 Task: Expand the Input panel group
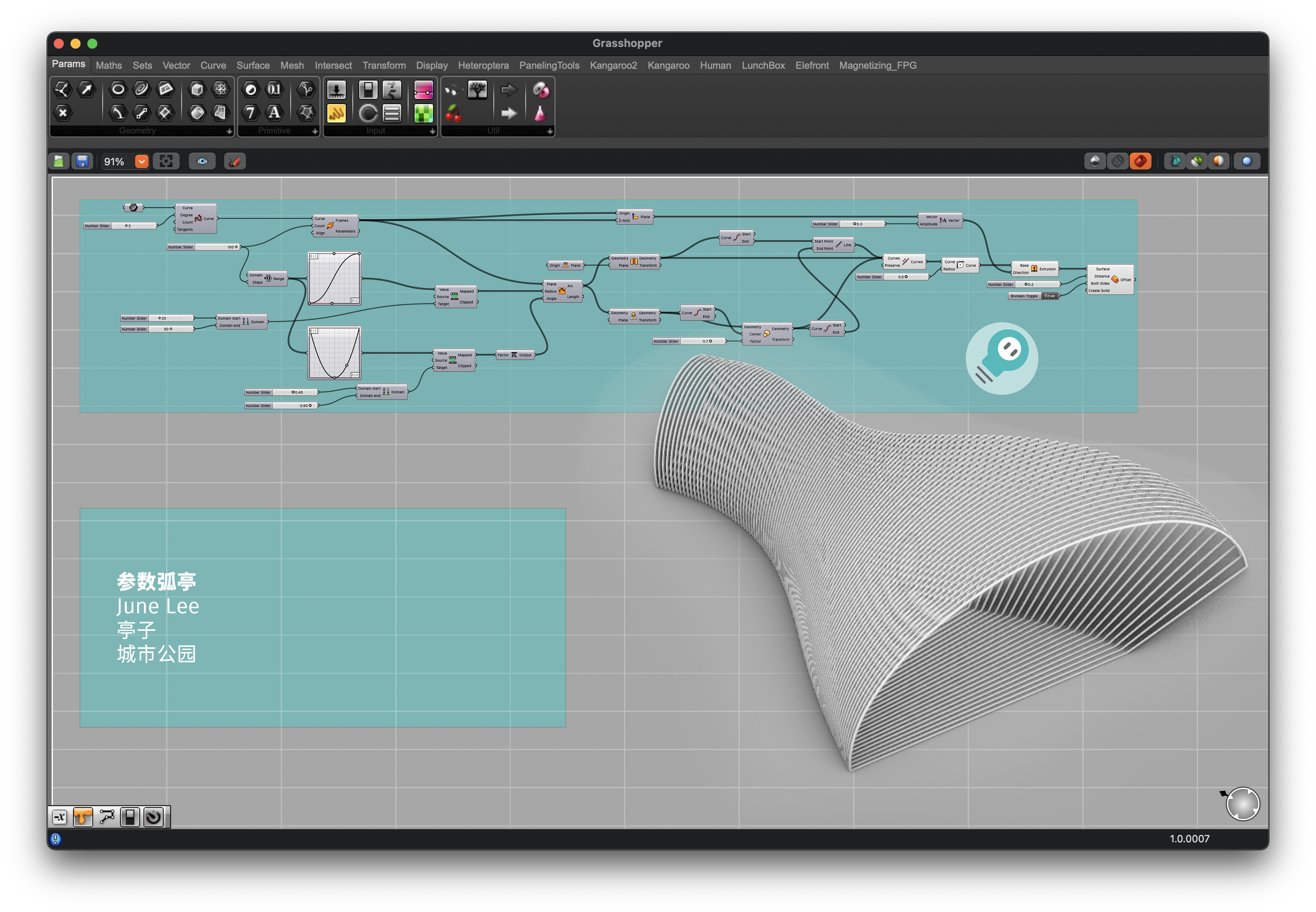(x=432, y=131)
